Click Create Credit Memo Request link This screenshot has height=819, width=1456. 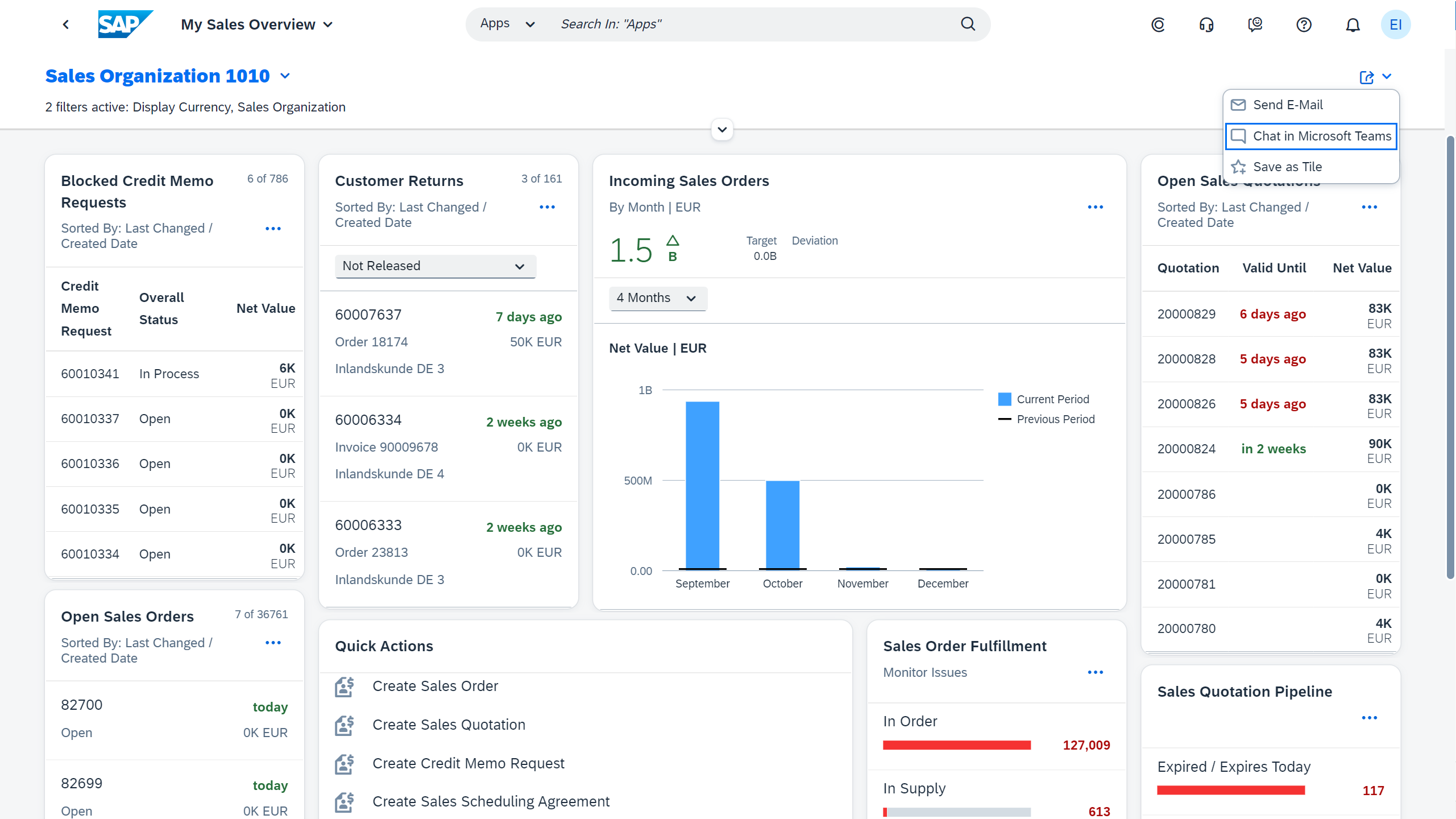click(x=468, y=763)
